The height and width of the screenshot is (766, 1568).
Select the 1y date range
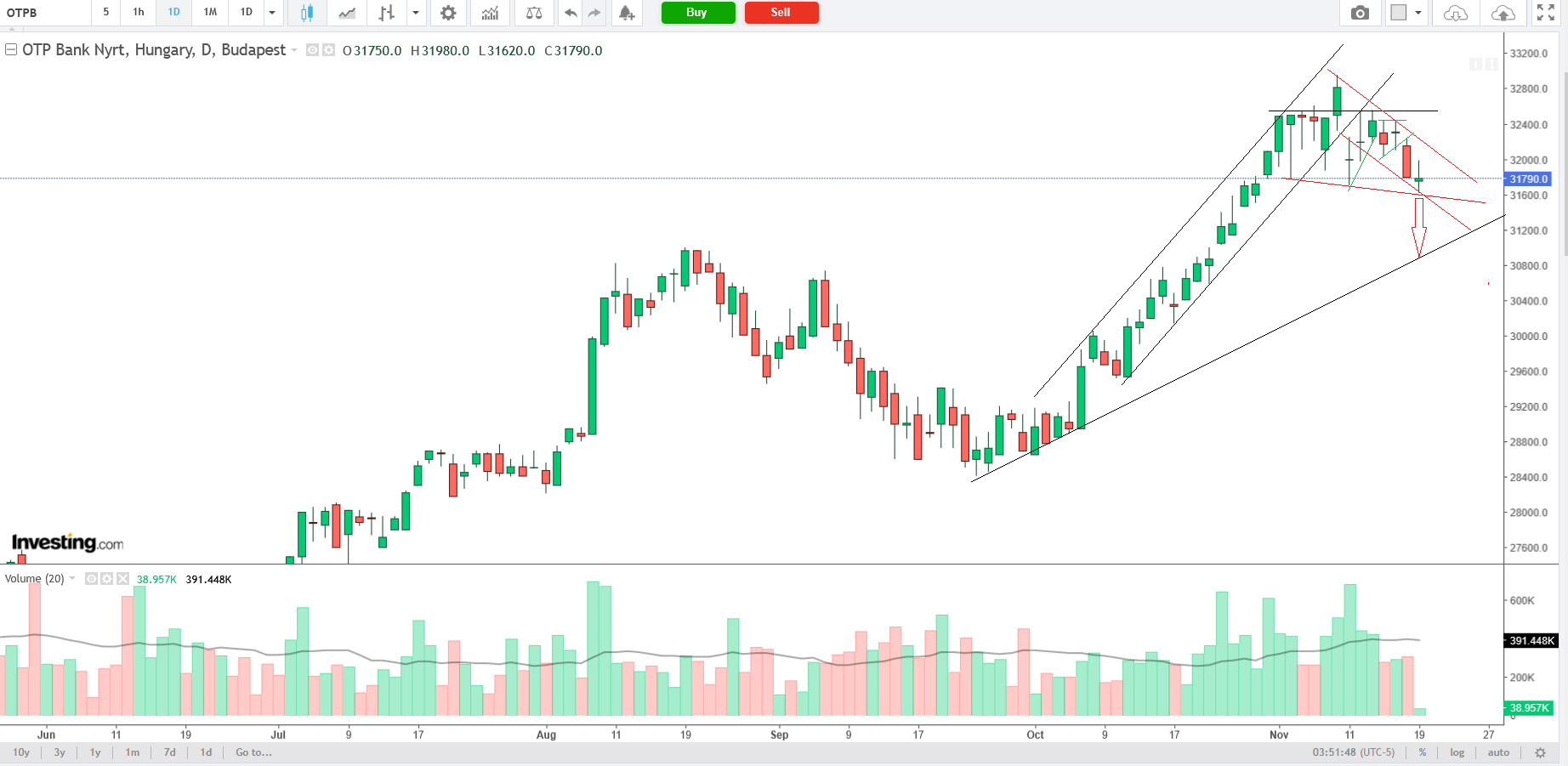(95, 752)
